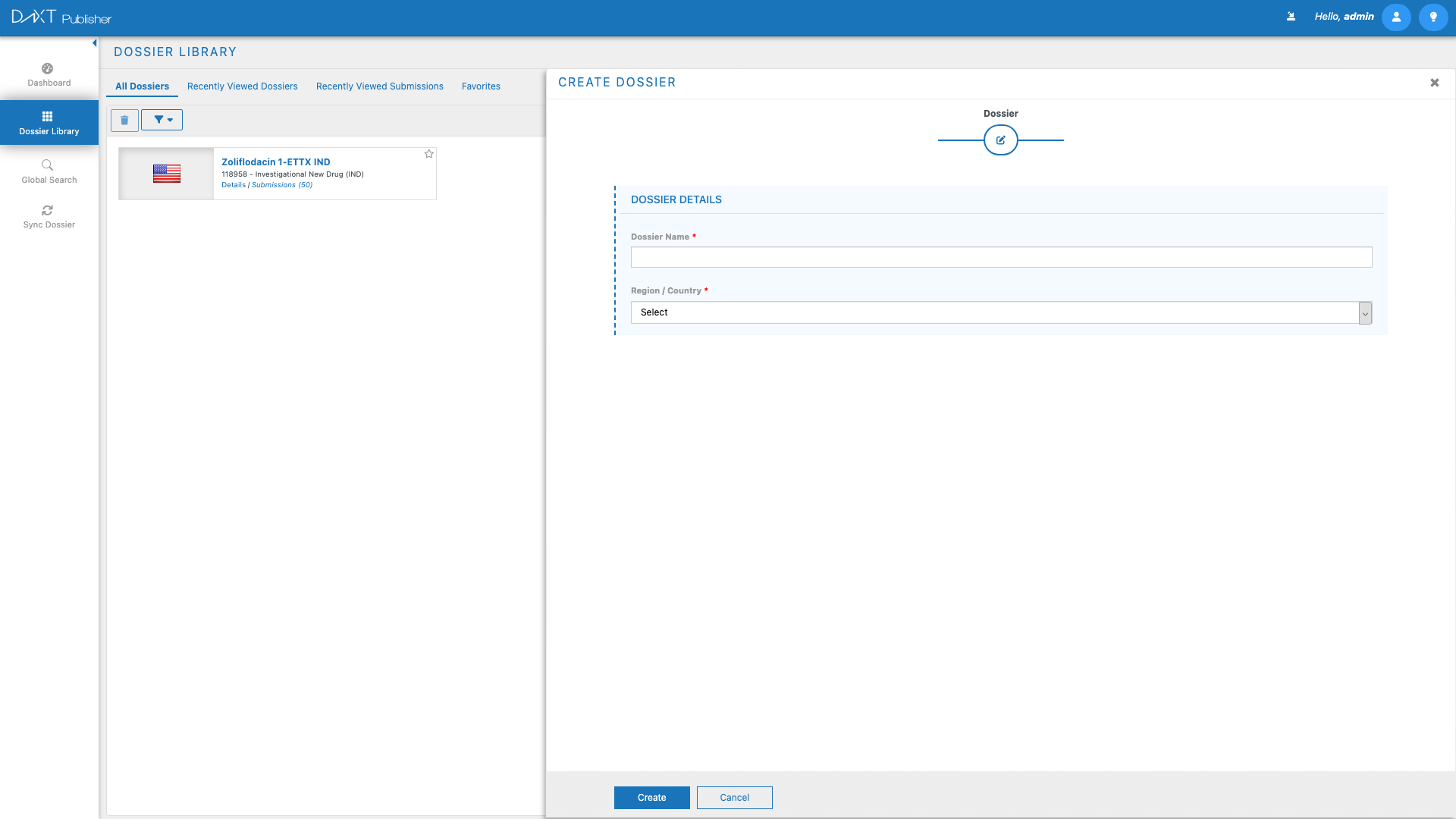Toggle favorite star on Zoliflodacin 1-ETTX IND
Image resolution: width=1456 pixels, height=819 pixels.
click(x=429, y=155)
